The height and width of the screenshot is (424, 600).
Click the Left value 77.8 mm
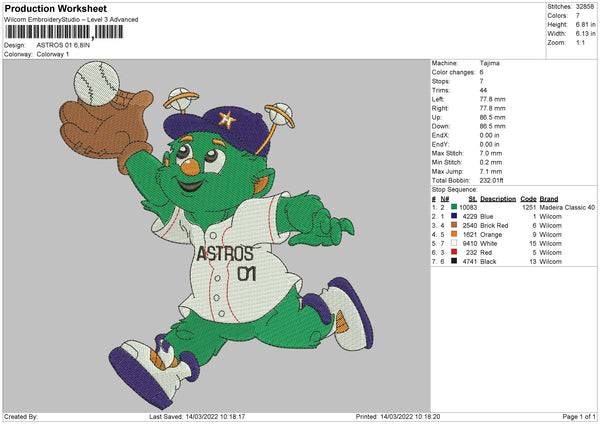(492, 99)
